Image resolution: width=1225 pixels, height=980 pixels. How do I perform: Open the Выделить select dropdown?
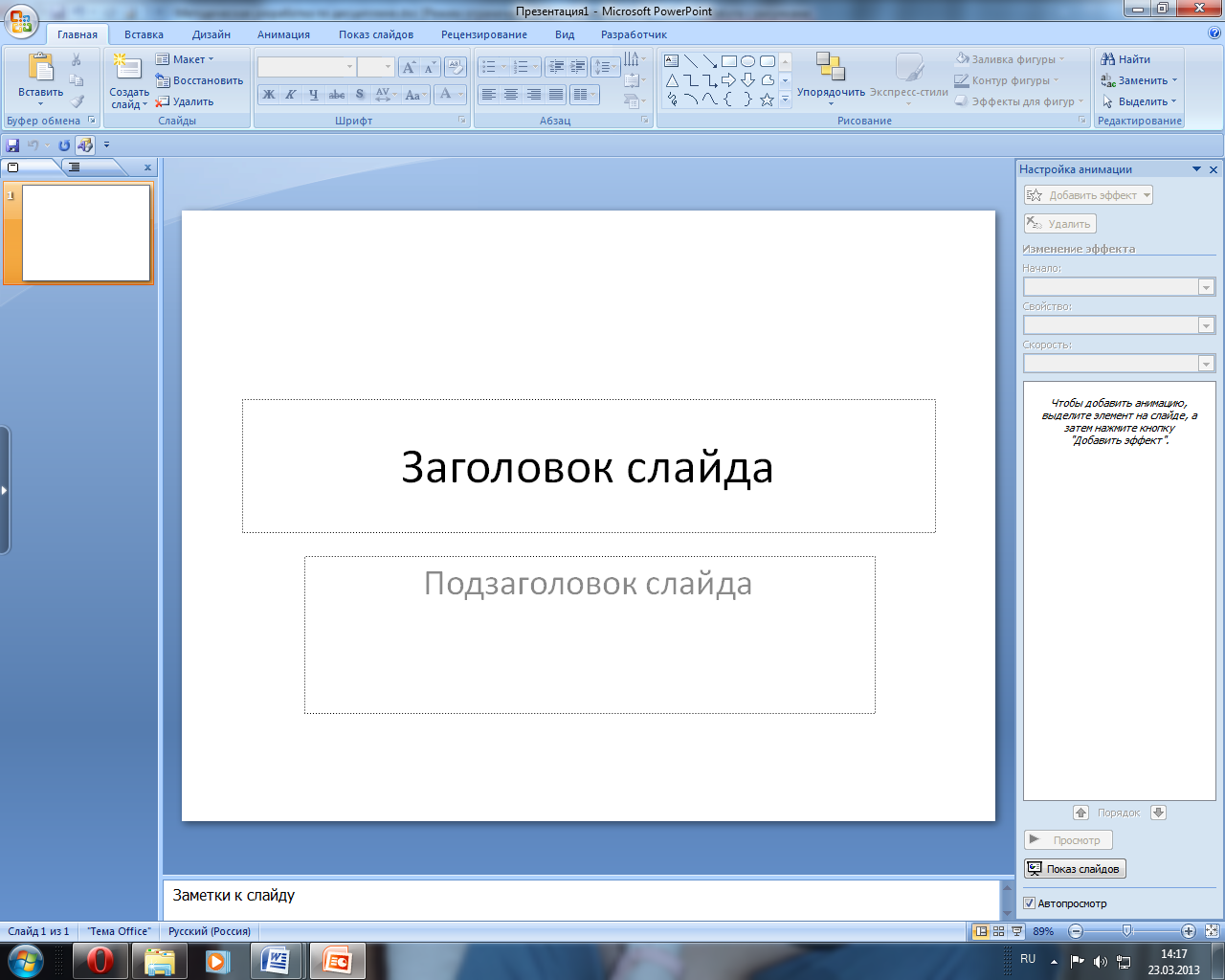[1139, 101]
